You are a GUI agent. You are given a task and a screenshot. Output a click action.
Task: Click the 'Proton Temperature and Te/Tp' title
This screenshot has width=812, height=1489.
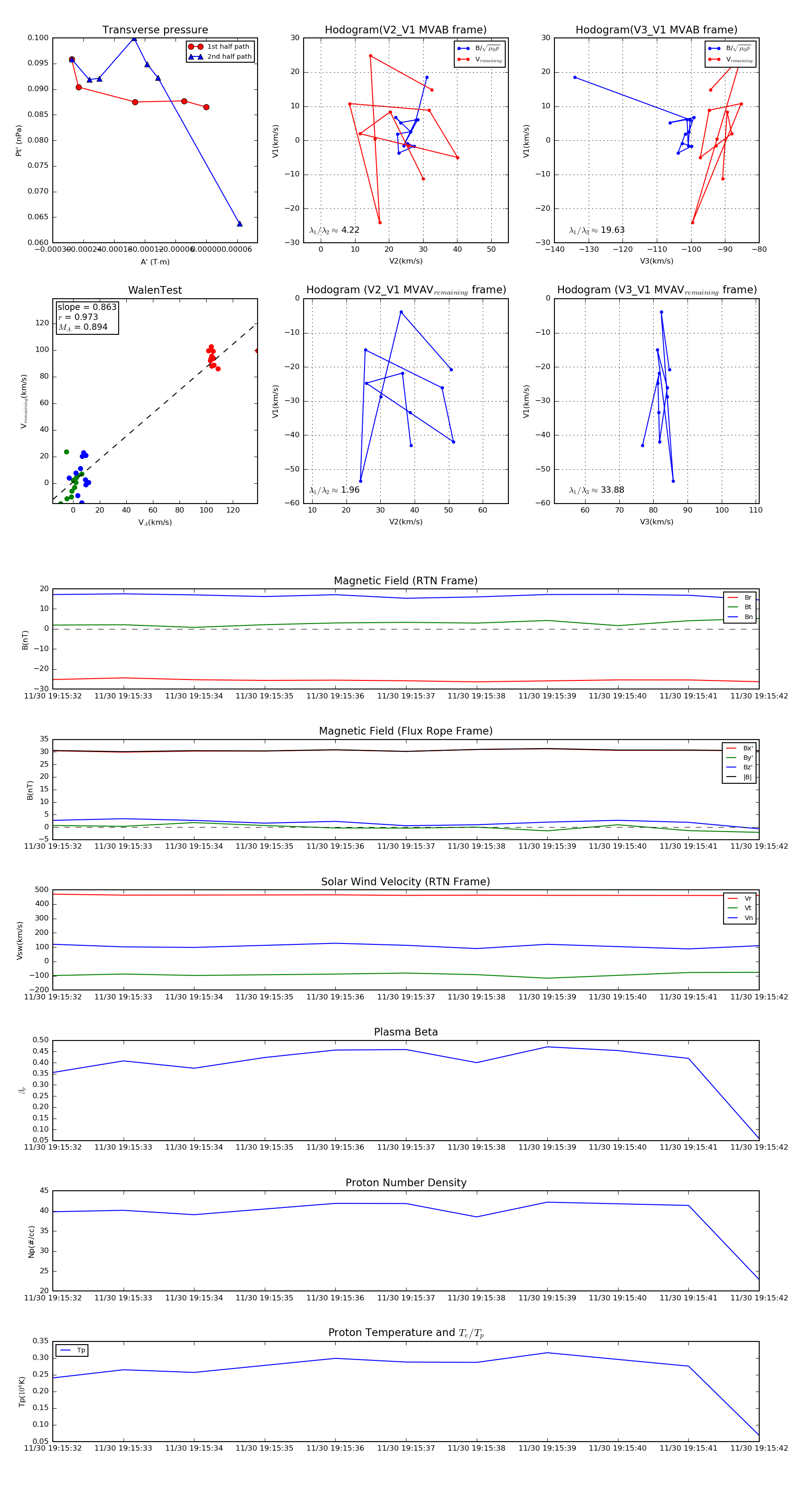pos(406,1333)
